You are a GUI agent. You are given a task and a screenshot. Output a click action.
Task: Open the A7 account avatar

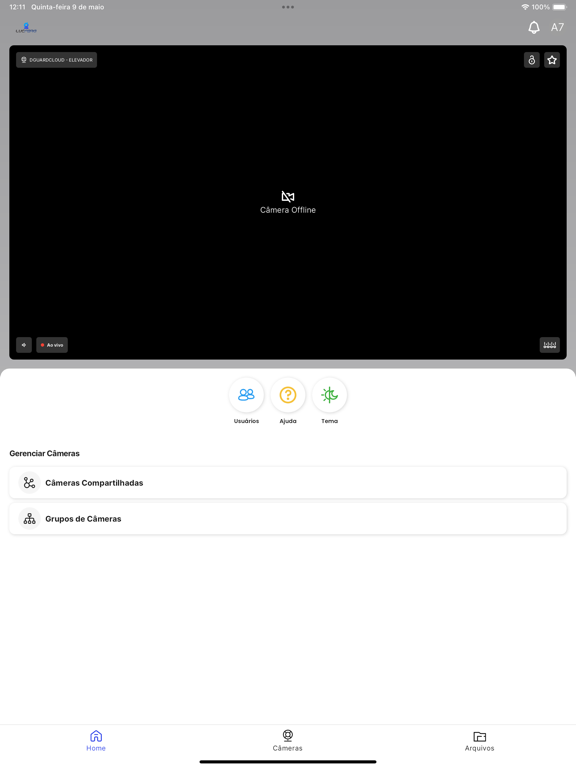tap(557, 27)
